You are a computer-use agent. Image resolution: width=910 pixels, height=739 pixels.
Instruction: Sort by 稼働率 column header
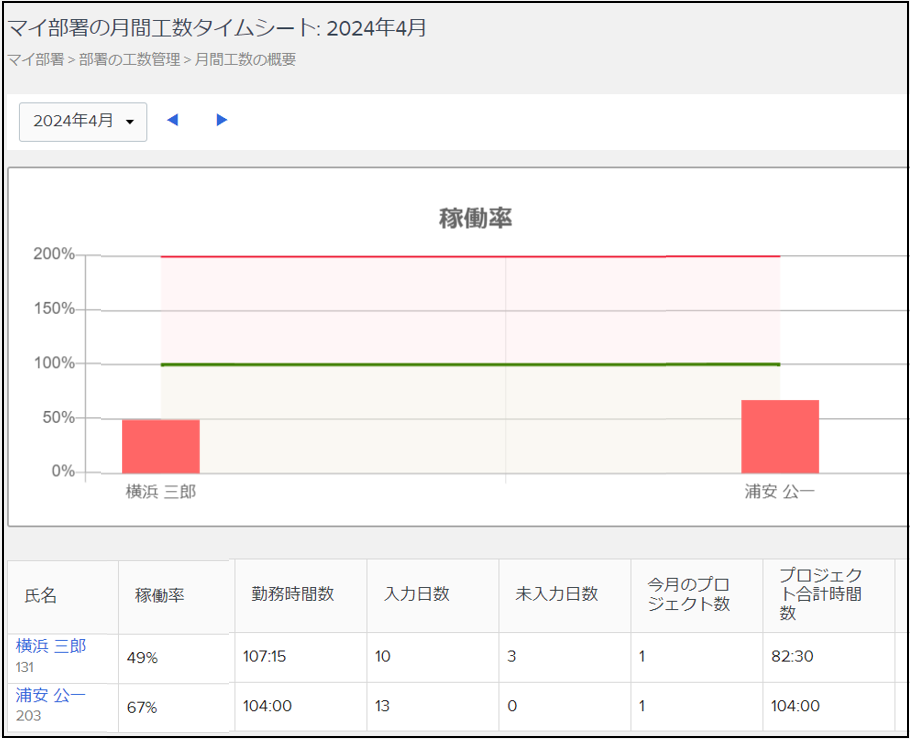click(x=160, y=596)
